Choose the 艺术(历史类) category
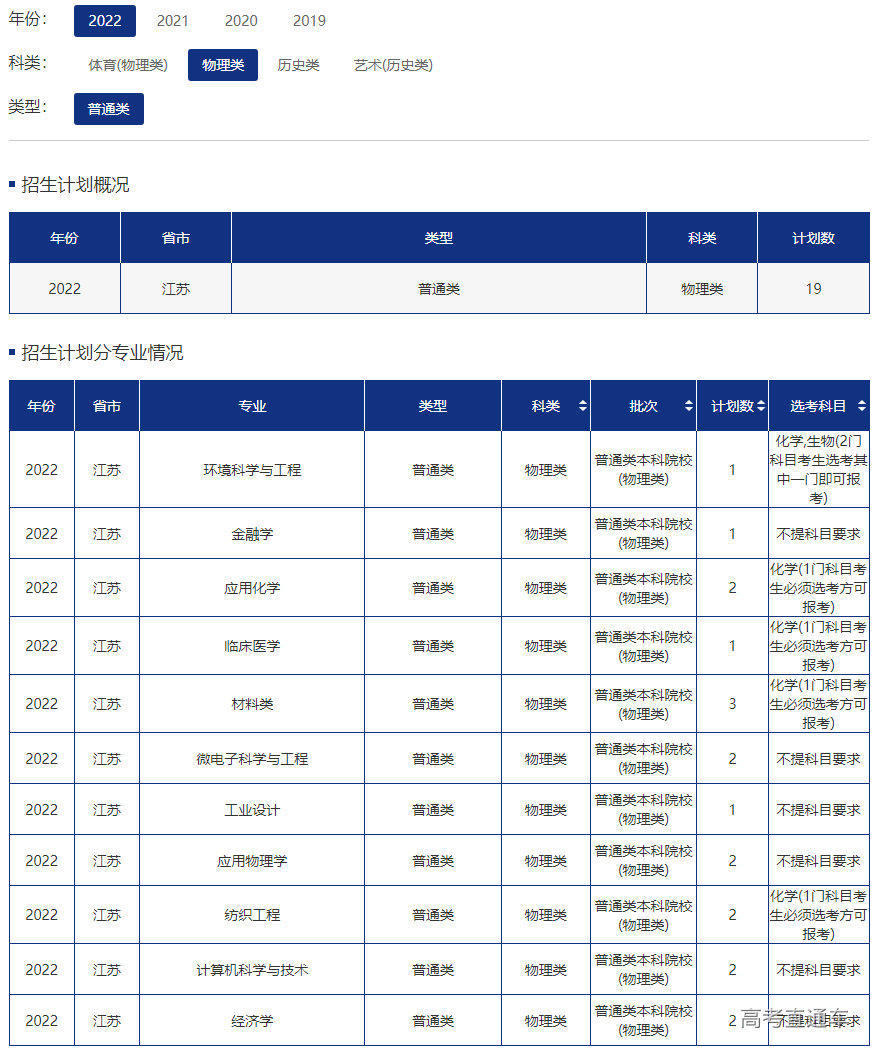The height and width of the screenshot is (1058, 878). [x=393, y=65]
